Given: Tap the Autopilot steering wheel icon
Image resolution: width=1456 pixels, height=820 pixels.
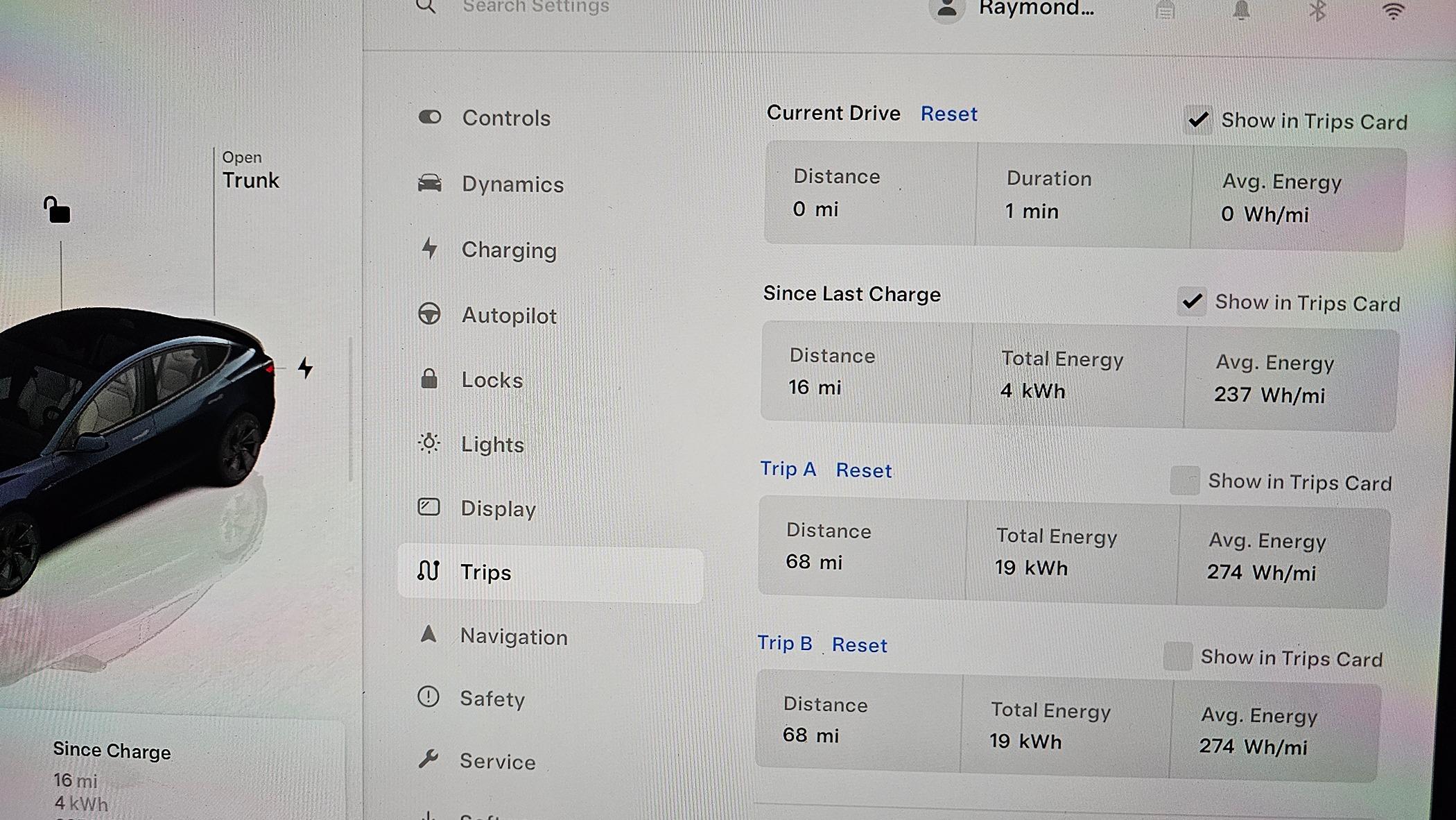Looking at the screenshot, I should 429,314.
